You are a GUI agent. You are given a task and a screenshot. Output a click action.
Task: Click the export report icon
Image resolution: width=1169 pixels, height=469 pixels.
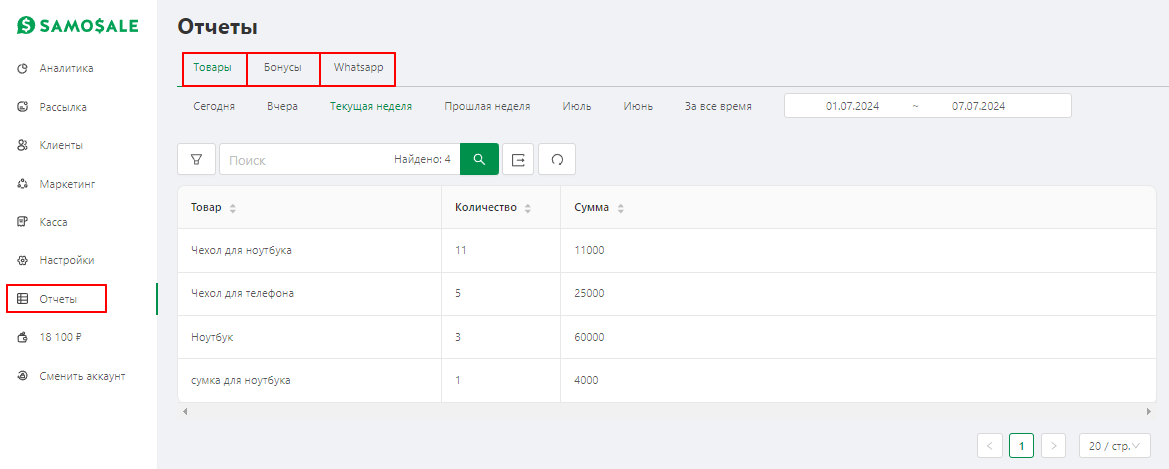point(518,160)
